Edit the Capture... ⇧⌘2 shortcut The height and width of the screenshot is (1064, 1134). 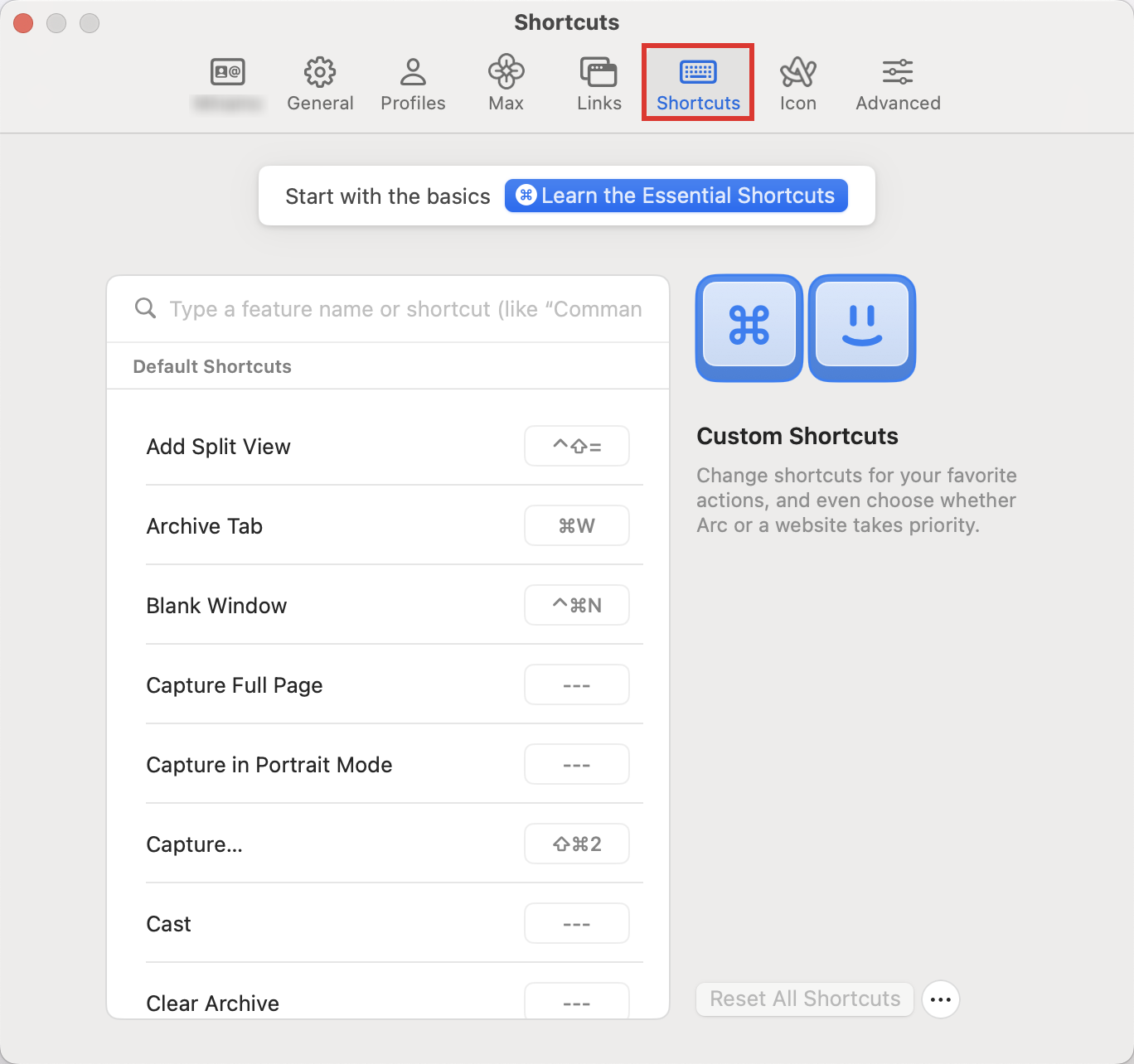click(576, 844)
